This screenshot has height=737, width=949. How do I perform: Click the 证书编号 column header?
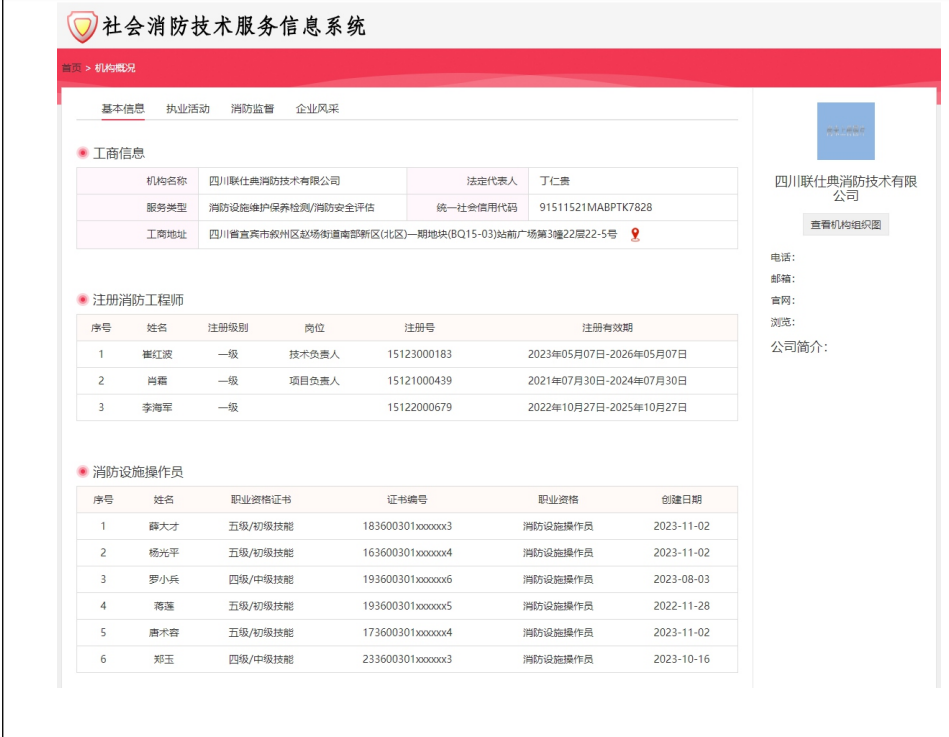(407, 500)
